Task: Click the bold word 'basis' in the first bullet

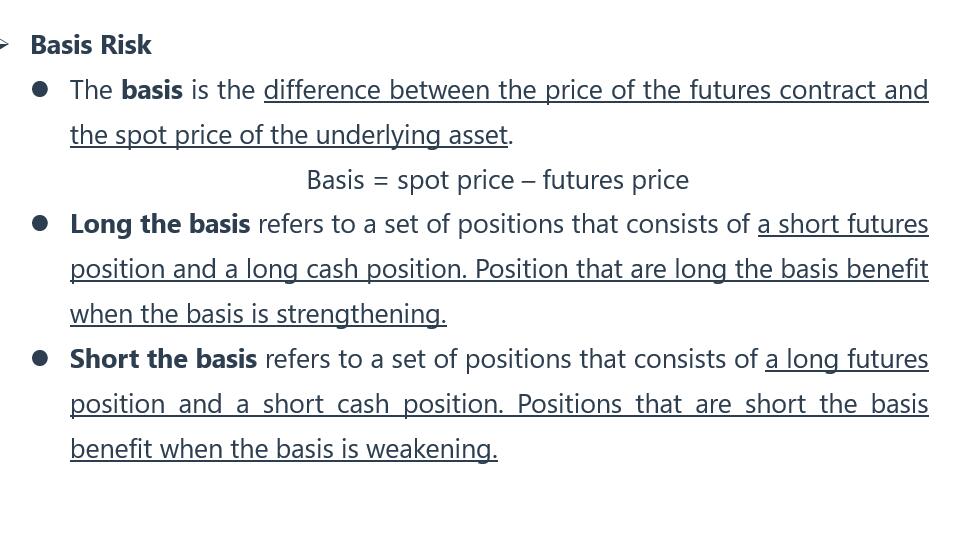Action: click(x=152, y=90)
